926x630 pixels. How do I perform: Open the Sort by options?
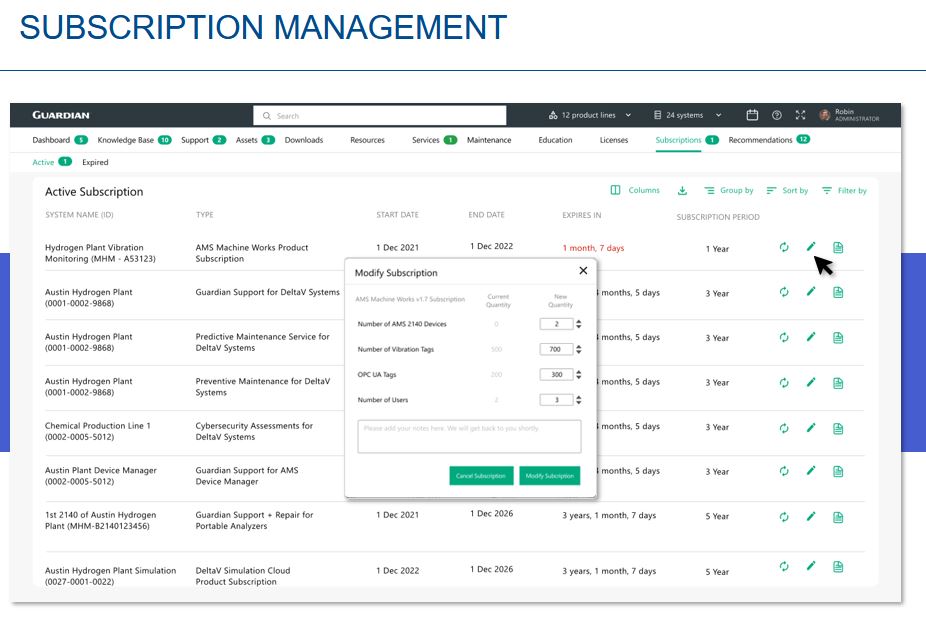[787, 190]
